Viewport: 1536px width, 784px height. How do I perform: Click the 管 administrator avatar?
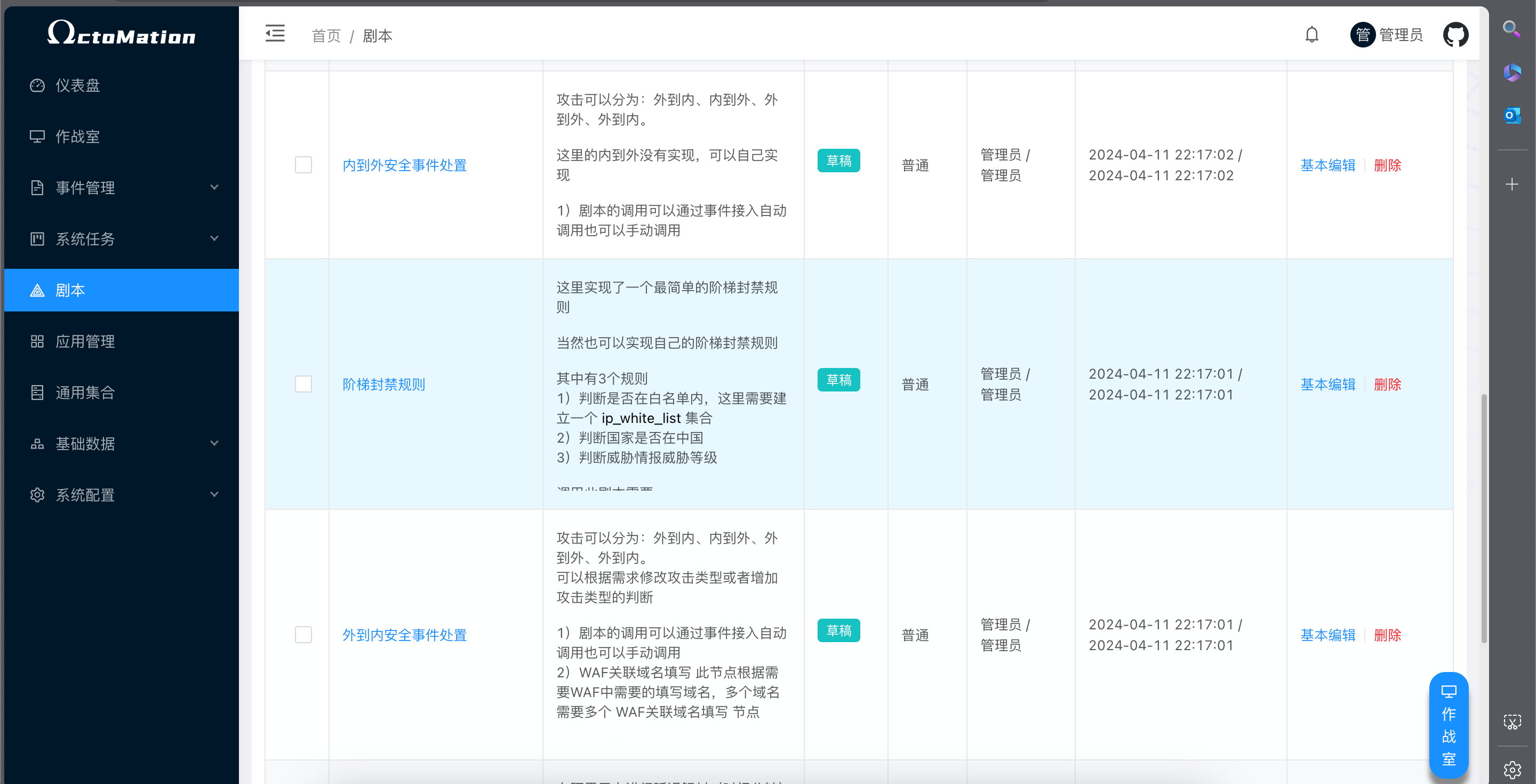click(1363, 35)
